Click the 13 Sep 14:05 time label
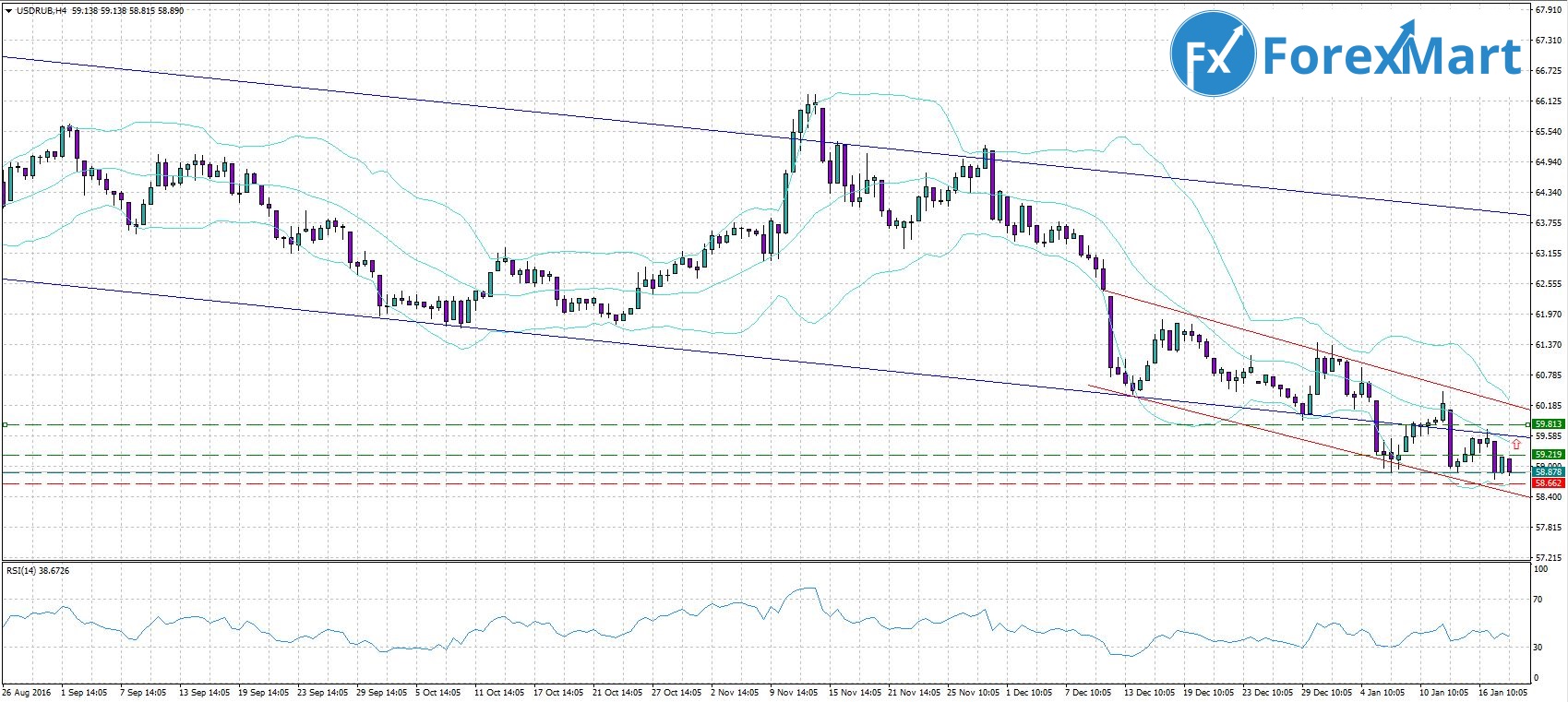Screen dimensions: 1568x702 [x=205, y=691]
